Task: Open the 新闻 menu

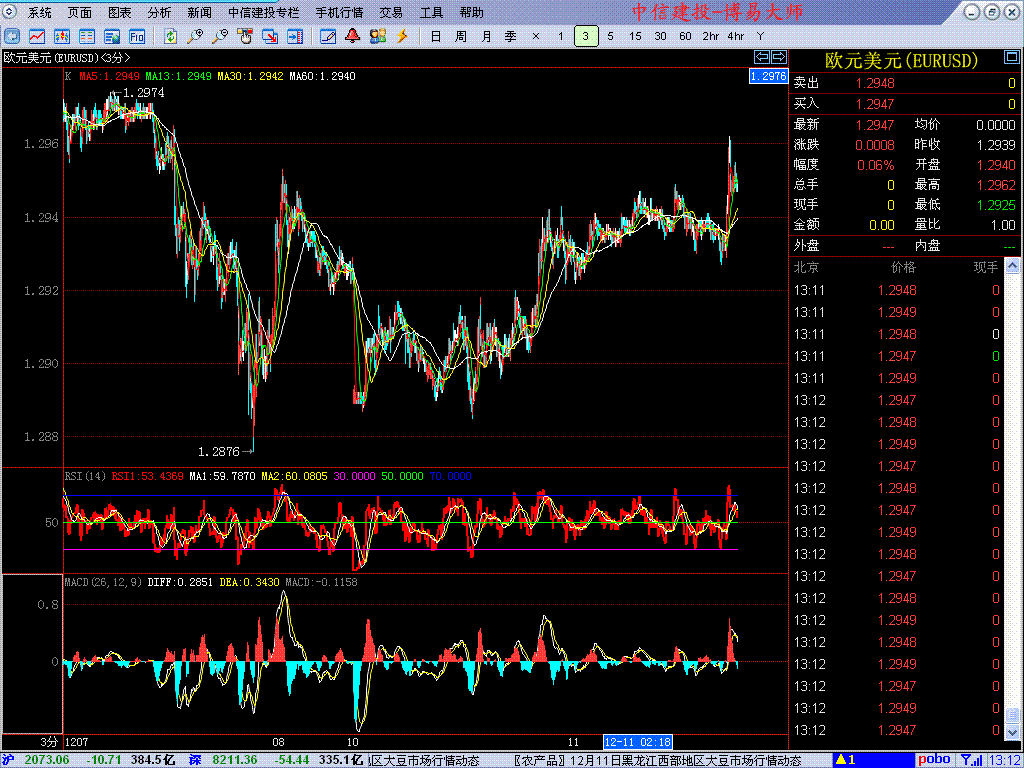Action: pyautogui.click(x=199, y=12)
